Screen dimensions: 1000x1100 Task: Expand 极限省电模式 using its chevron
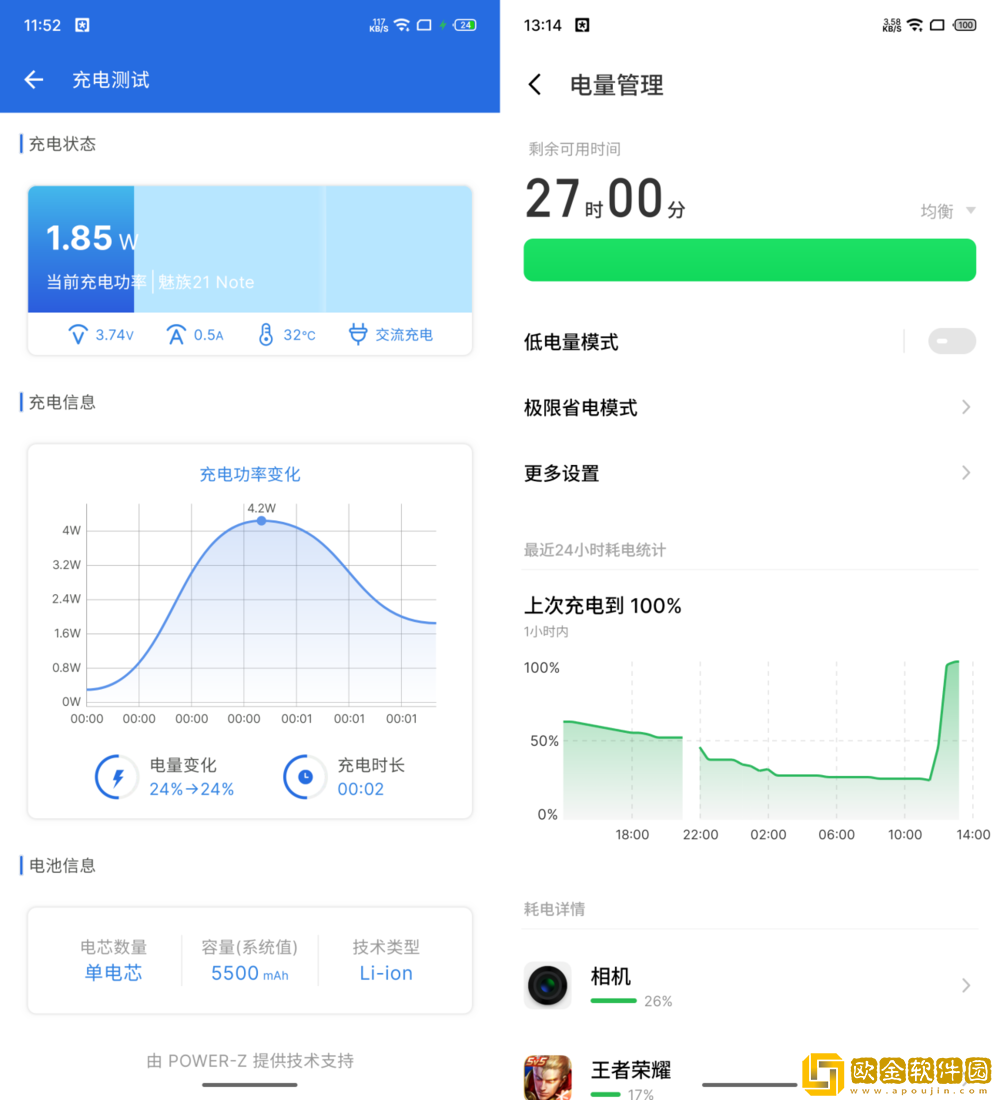tap(965, 407)
